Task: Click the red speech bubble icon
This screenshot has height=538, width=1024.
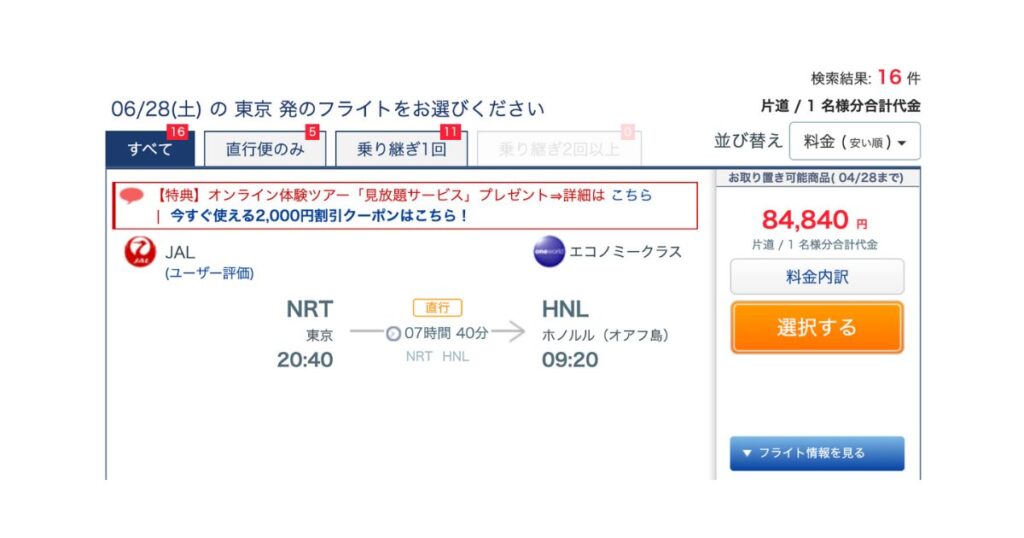Action: coord(132,195)
